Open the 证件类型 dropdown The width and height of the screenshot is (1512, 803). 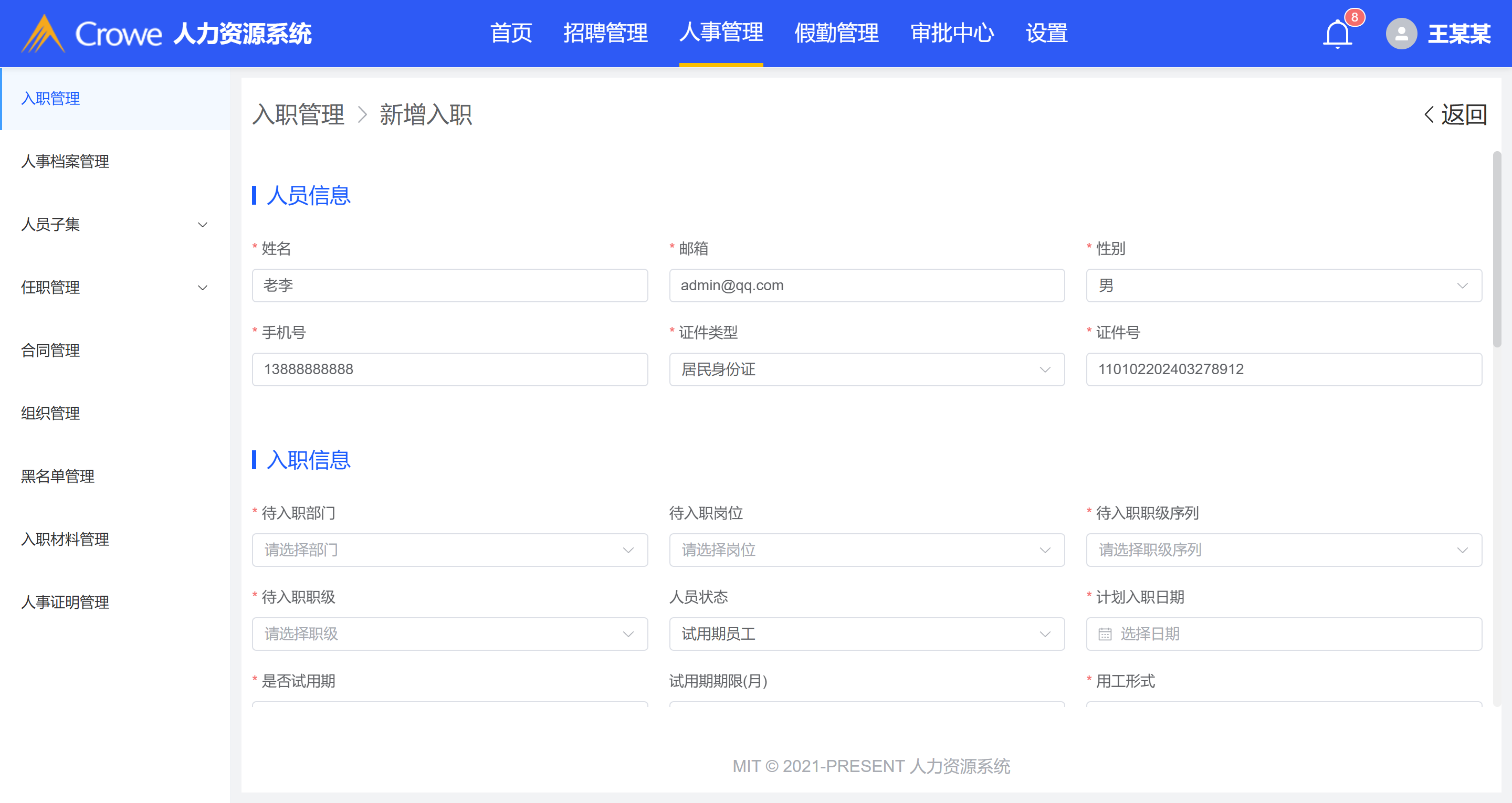pos(866,369)
